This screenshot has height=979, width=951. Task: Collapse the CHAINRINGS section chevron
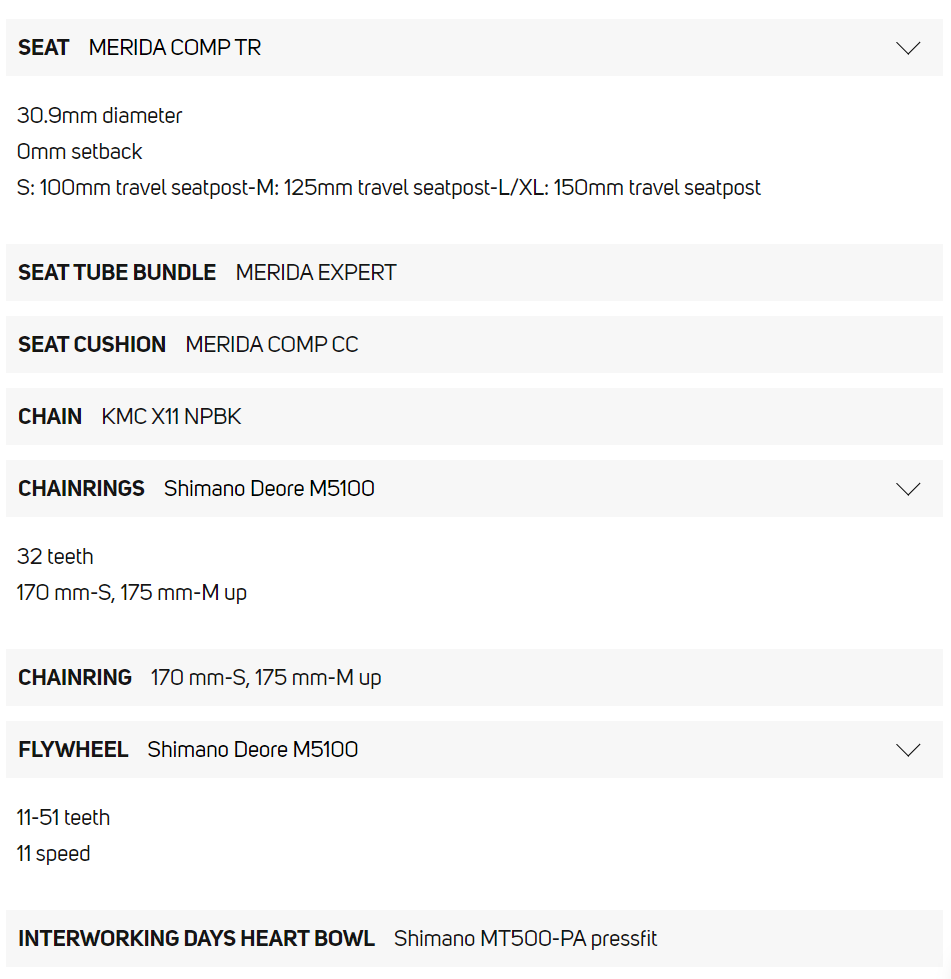pos(907,489)
